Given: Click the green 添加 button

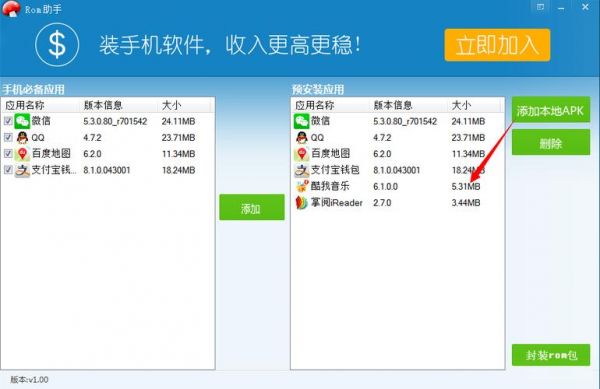Looking at the screenshot, I should (252, 207).
